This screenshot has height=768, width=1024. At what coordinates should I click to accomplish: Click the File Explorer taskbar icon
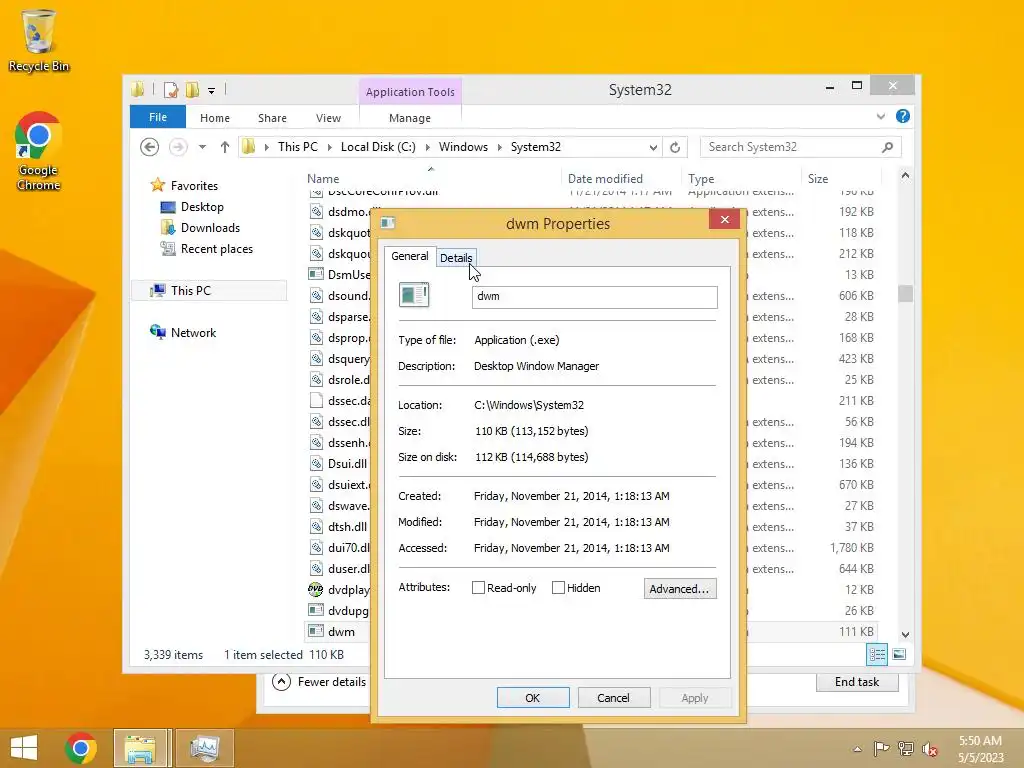(x=140, y=748)
